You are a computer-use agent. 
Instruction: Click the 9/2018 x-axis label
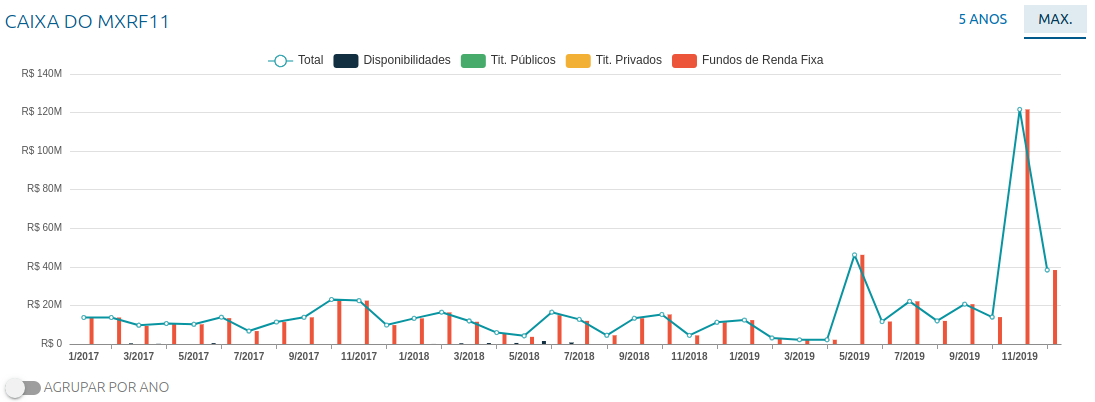pos(634,356)
